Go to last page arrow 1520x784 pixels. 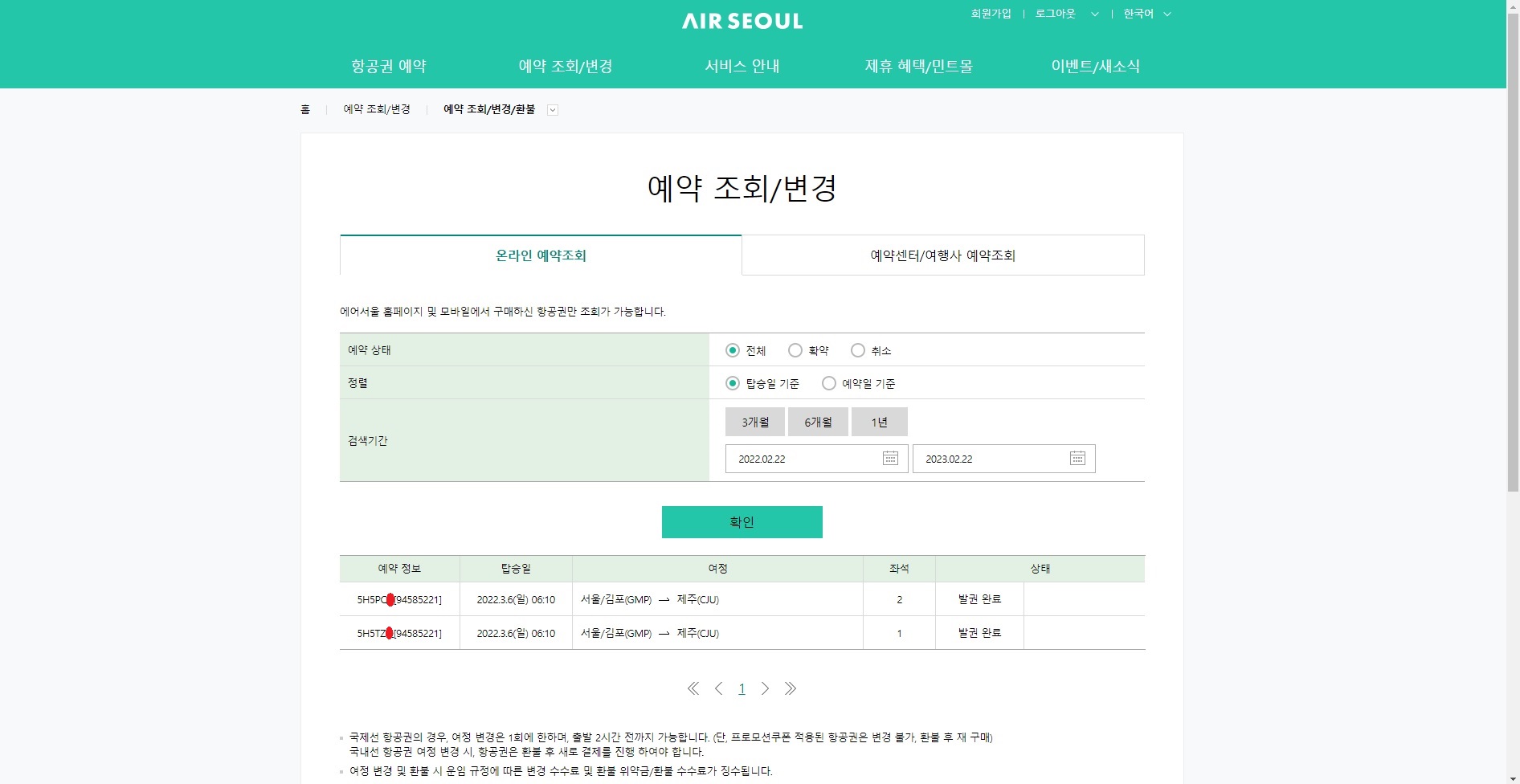(791, 688)
